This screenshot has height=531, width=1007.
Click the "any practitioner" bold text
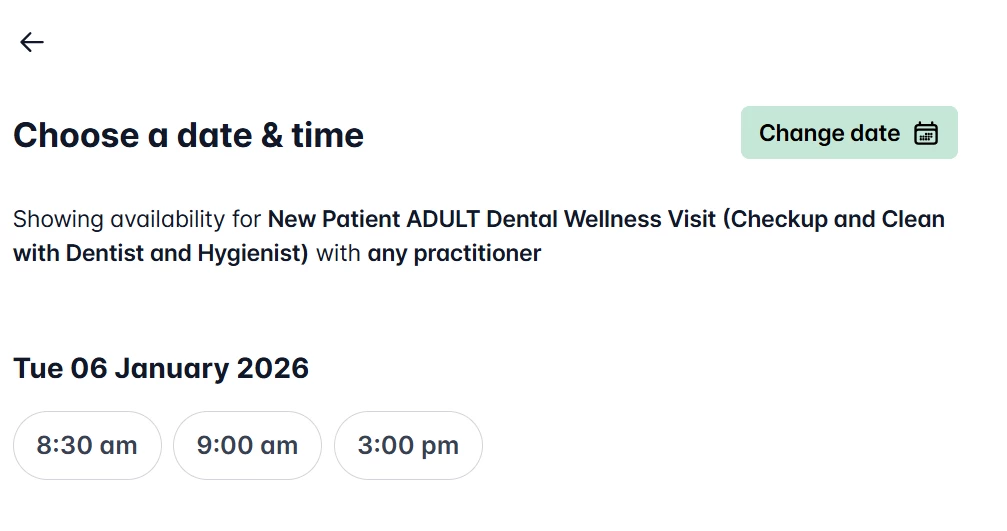[454, 254]
